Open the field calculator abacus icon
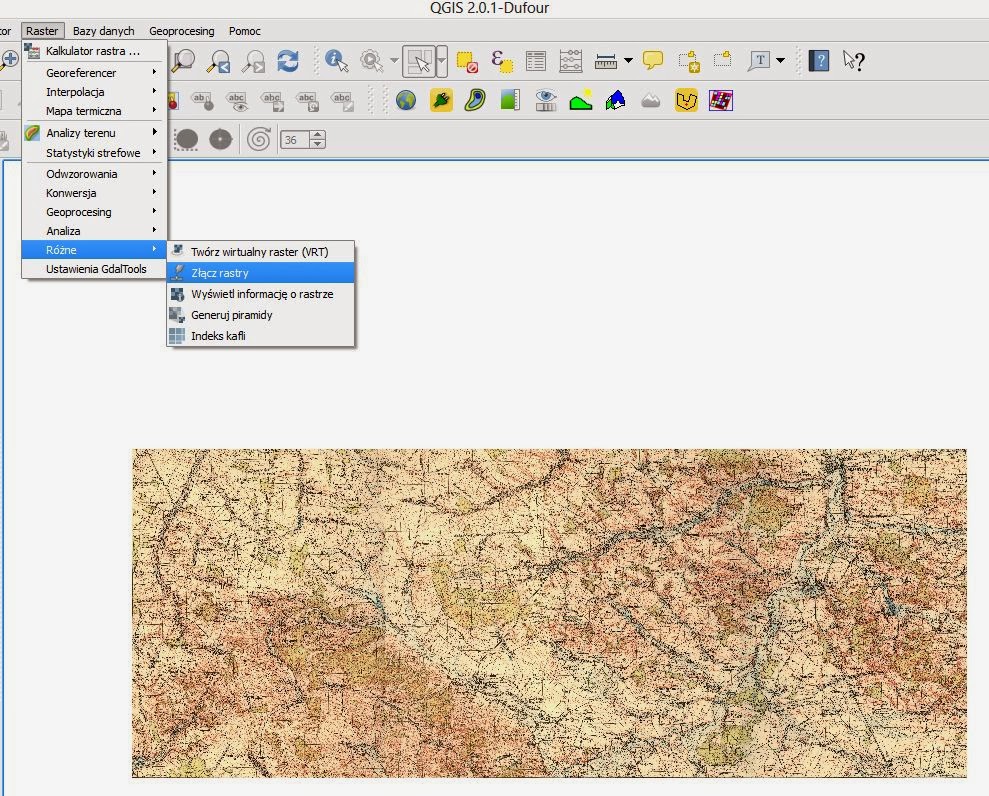 570,61
